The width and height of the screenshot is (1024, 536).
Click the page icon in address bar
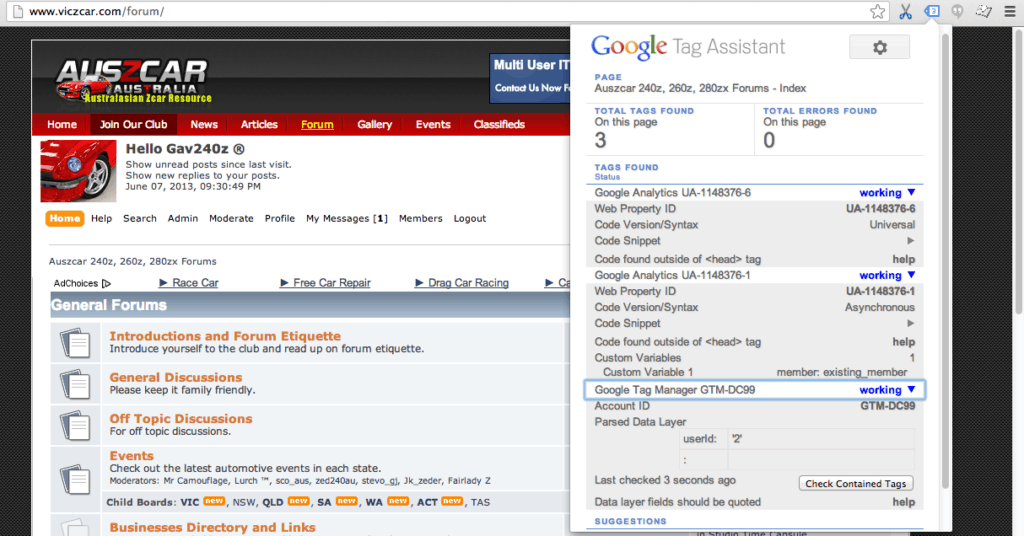(x=17, y=11)
